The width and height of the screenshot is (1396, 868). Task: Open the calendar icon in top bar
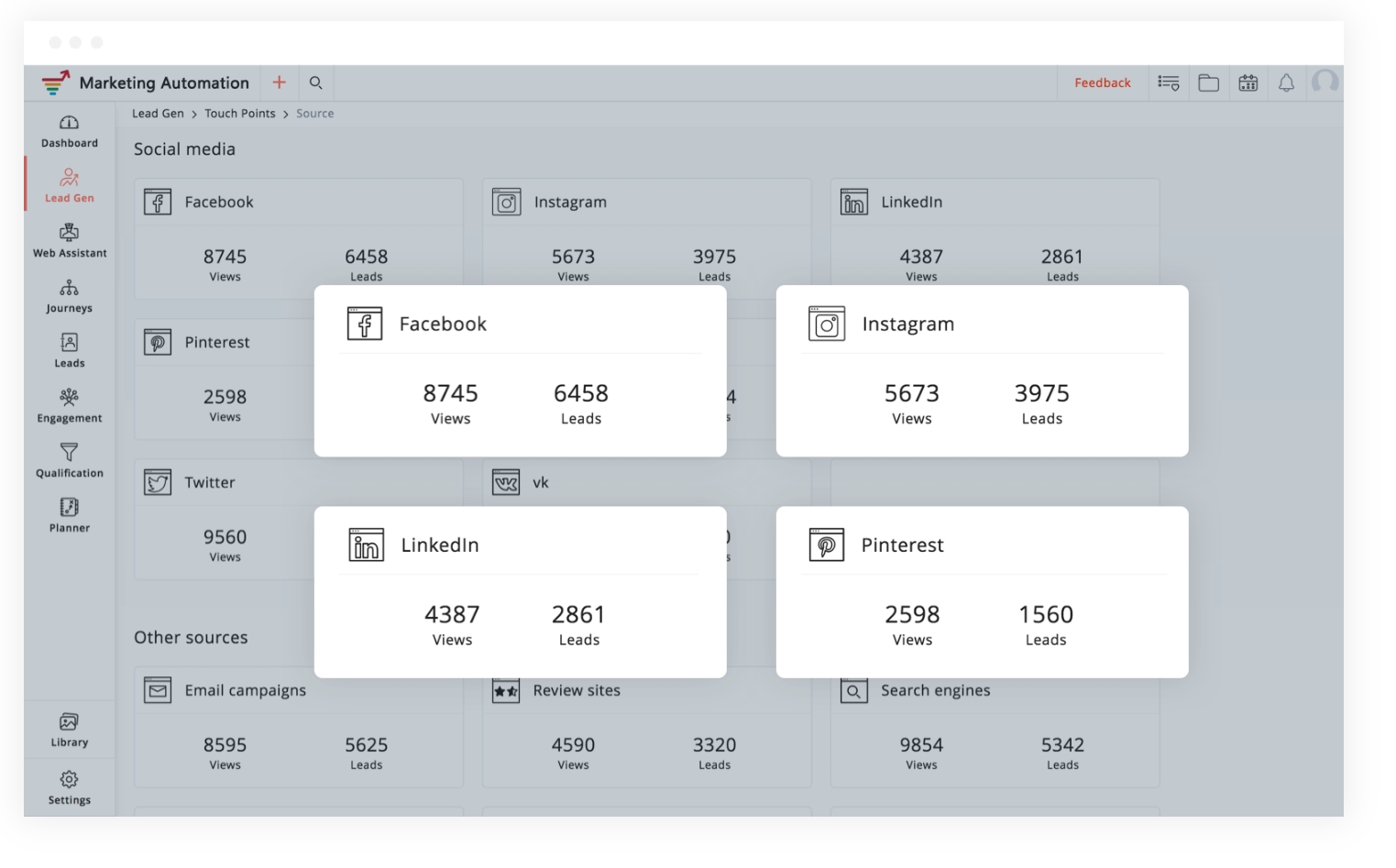pyautogui.click(x=1248, y=82)
